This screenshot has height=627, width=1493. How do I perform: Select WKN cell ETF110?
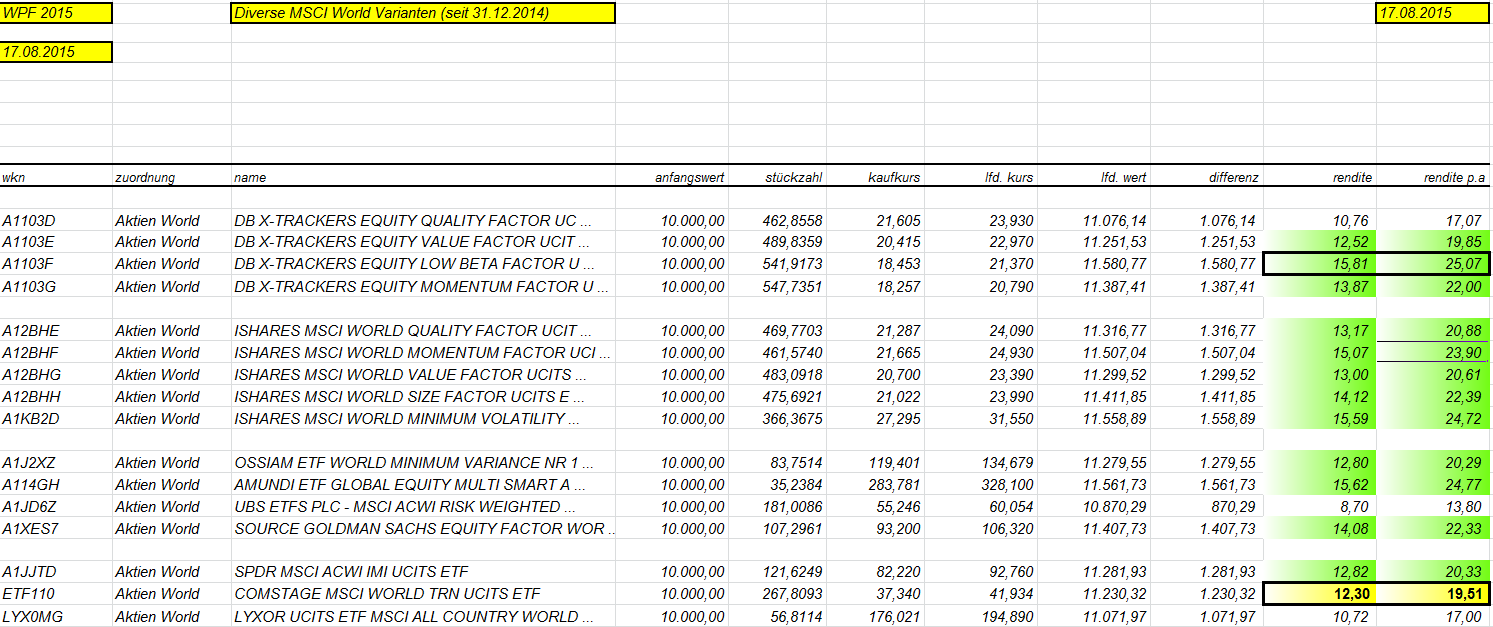[56, 594]
